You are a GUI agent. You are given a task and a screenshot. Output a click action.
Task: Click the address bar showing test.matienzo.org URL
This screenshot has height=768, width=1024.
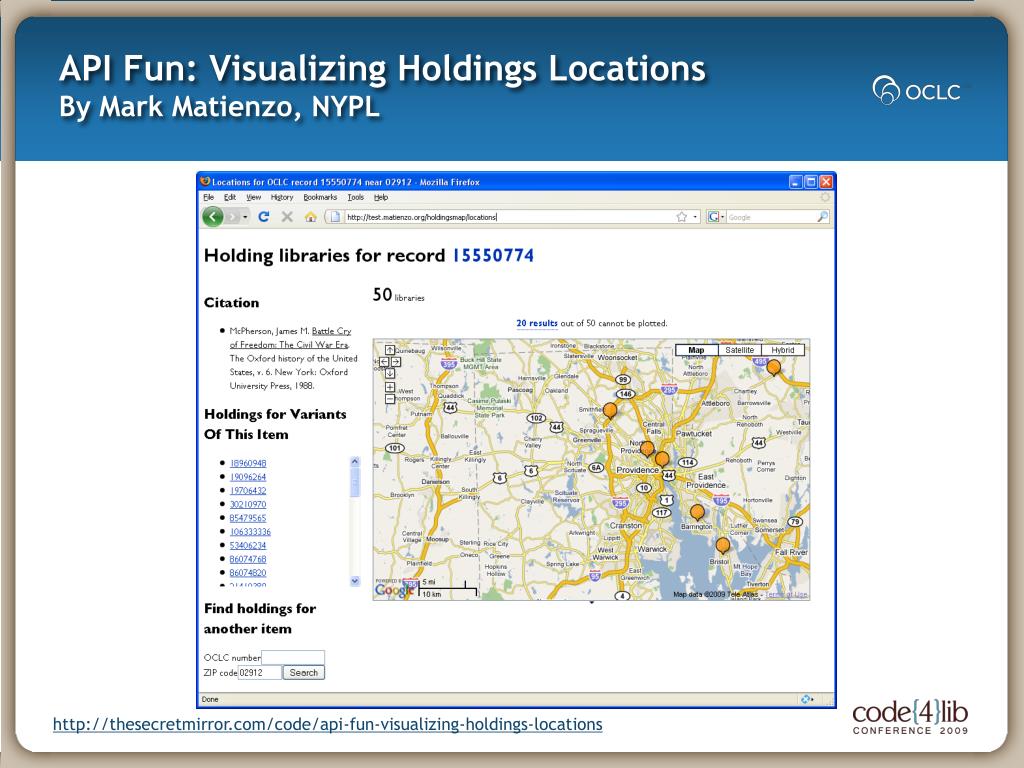pos(509,217)
